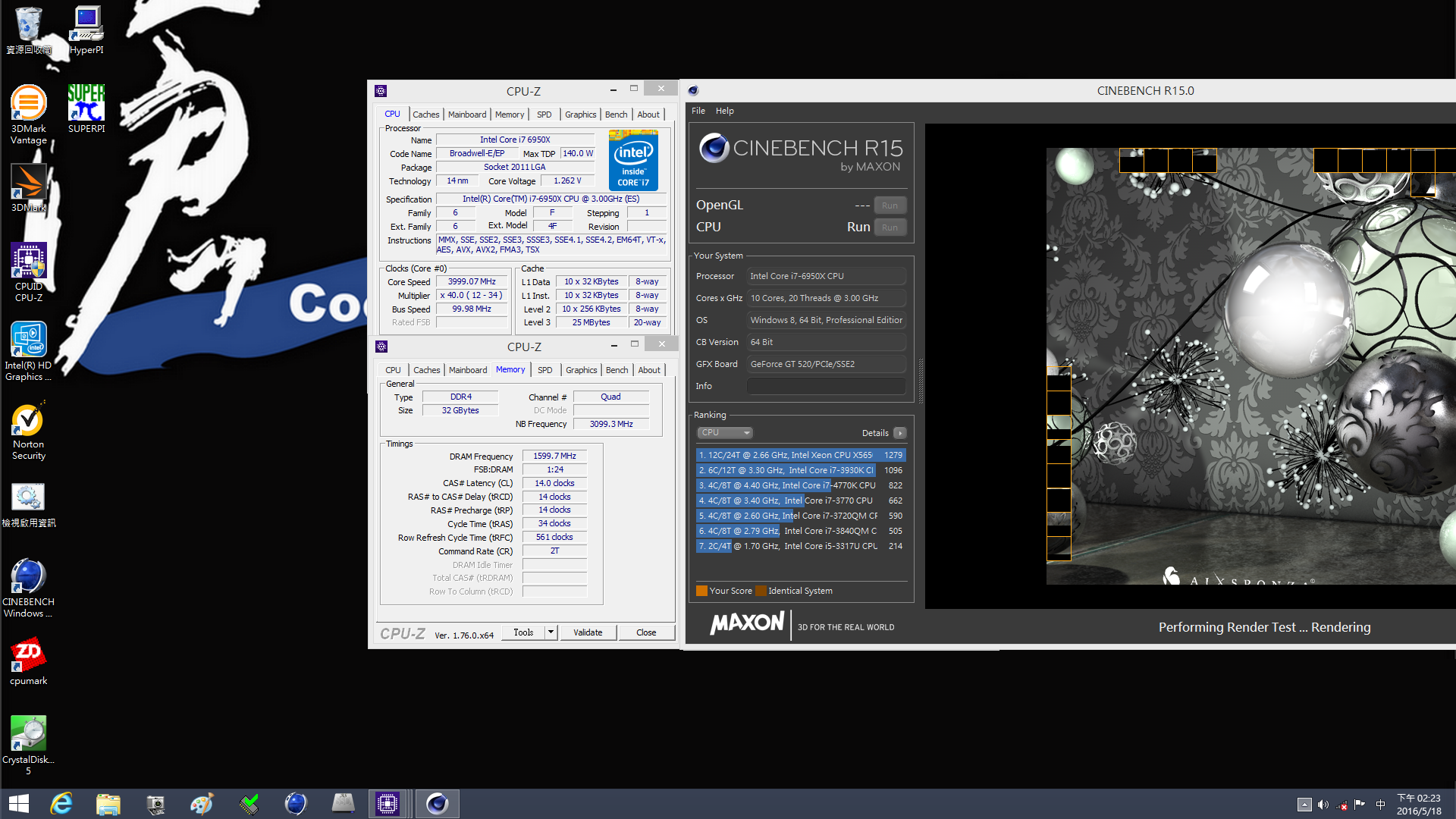Viewport: 1456px width, 819px height.
Task: Open the Recycle Bin desktop icon
Action: pyautogui.click(x=29, y=30)
